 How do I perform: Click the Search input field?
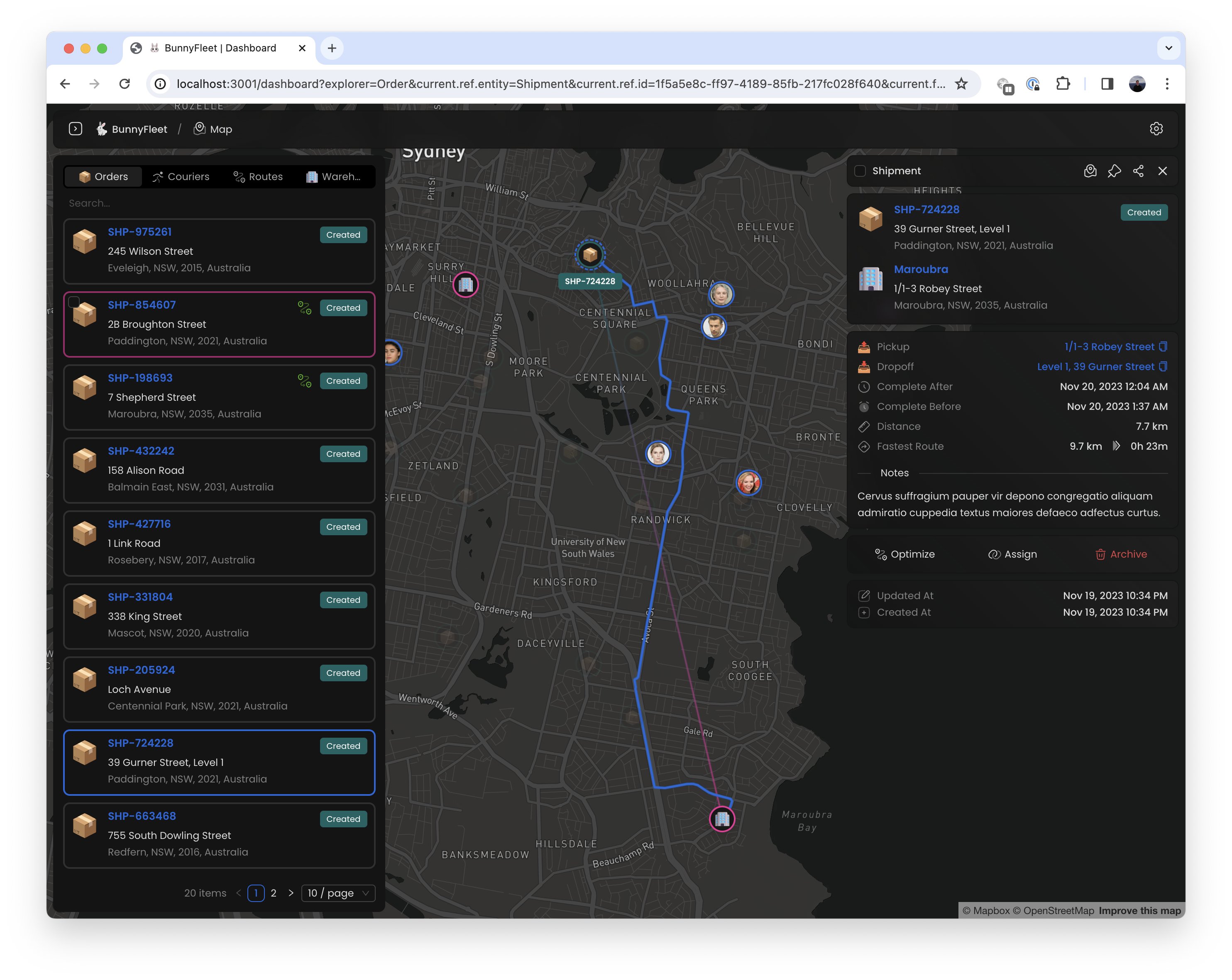click(219, 203)
